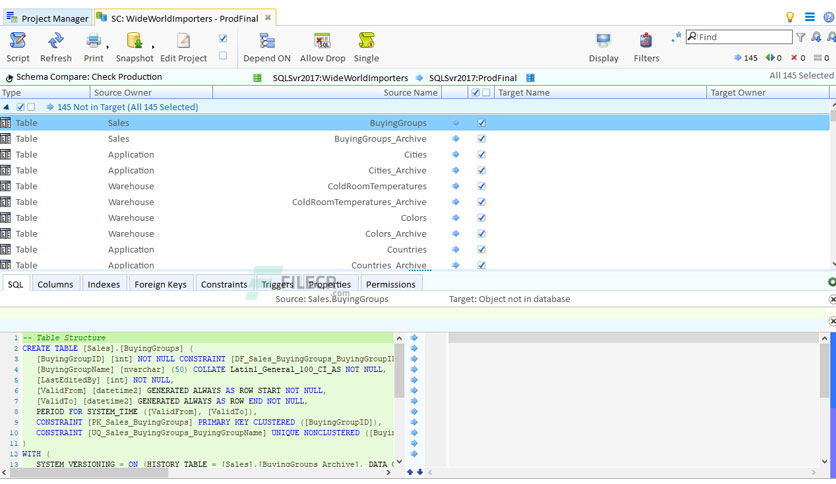
Task: Refresh the schema comparison
Action: [x=55, y=47]
